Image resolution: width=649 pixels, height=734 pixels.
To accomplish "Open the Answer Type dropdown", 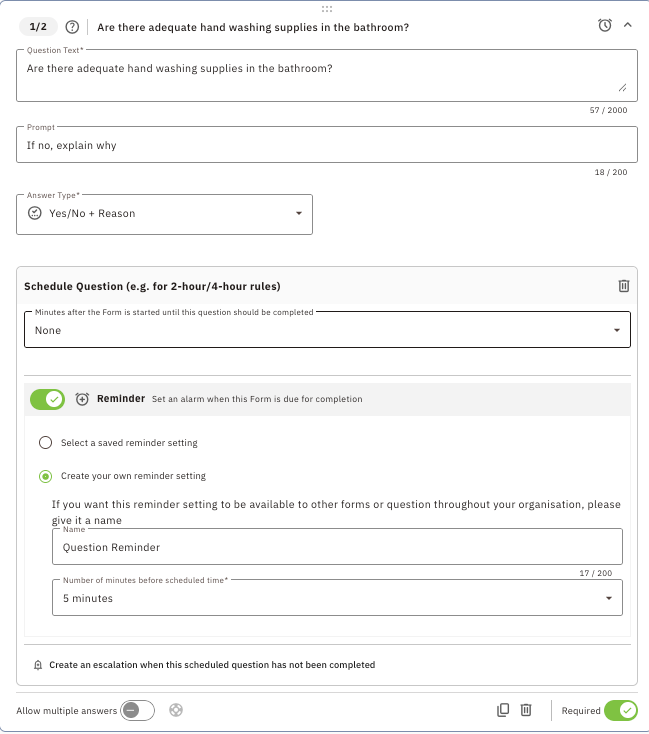I will (165, 214).
